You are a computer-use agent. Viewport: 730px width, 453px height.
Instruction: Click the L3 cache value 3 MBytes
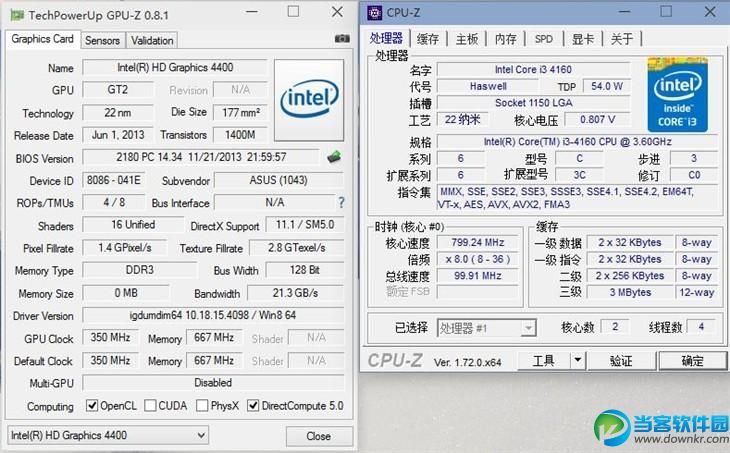(x=630, y=292)
